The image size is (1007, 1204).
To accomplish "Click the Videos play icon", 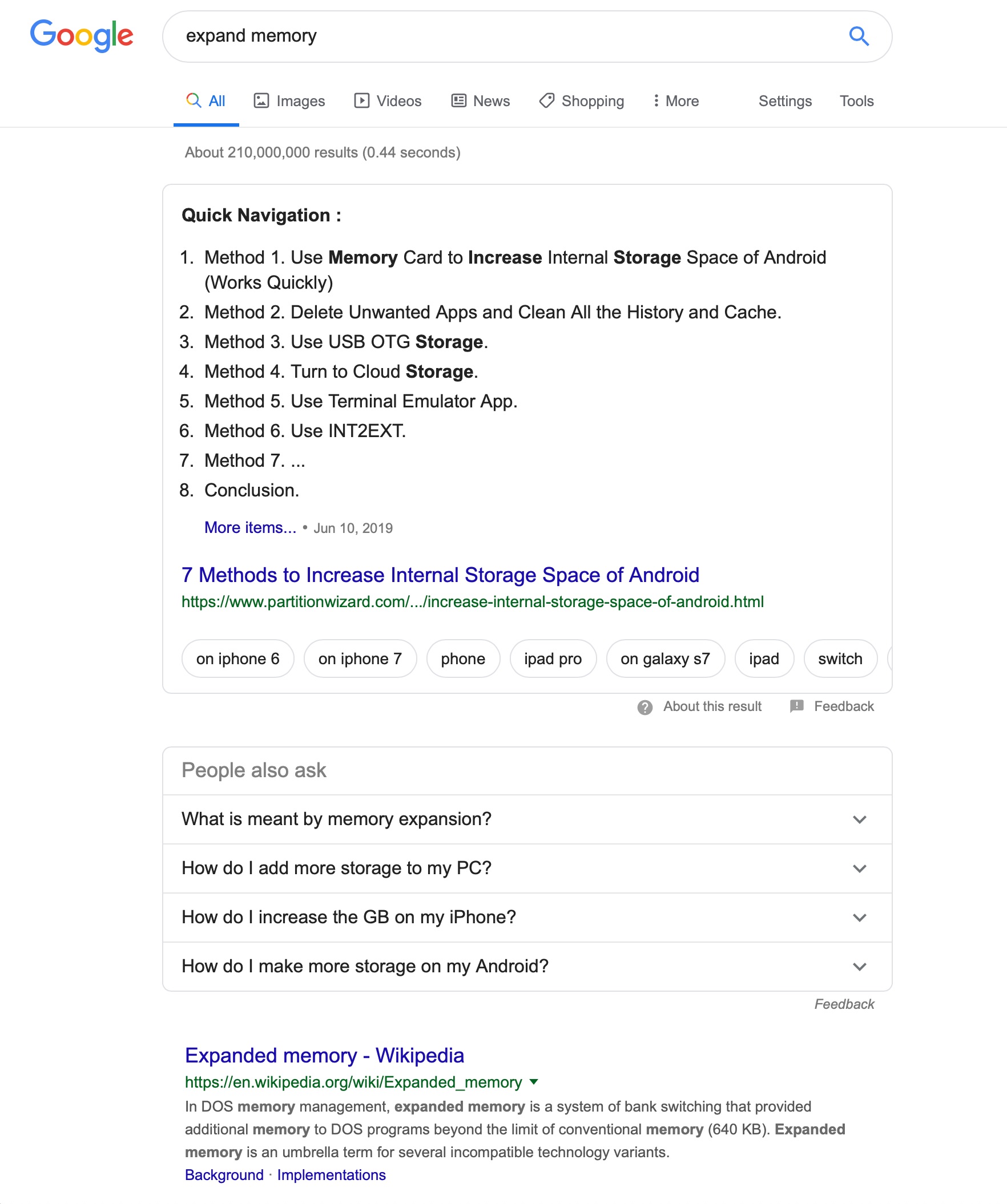I will pyautogui.click(x=361, y=101).
